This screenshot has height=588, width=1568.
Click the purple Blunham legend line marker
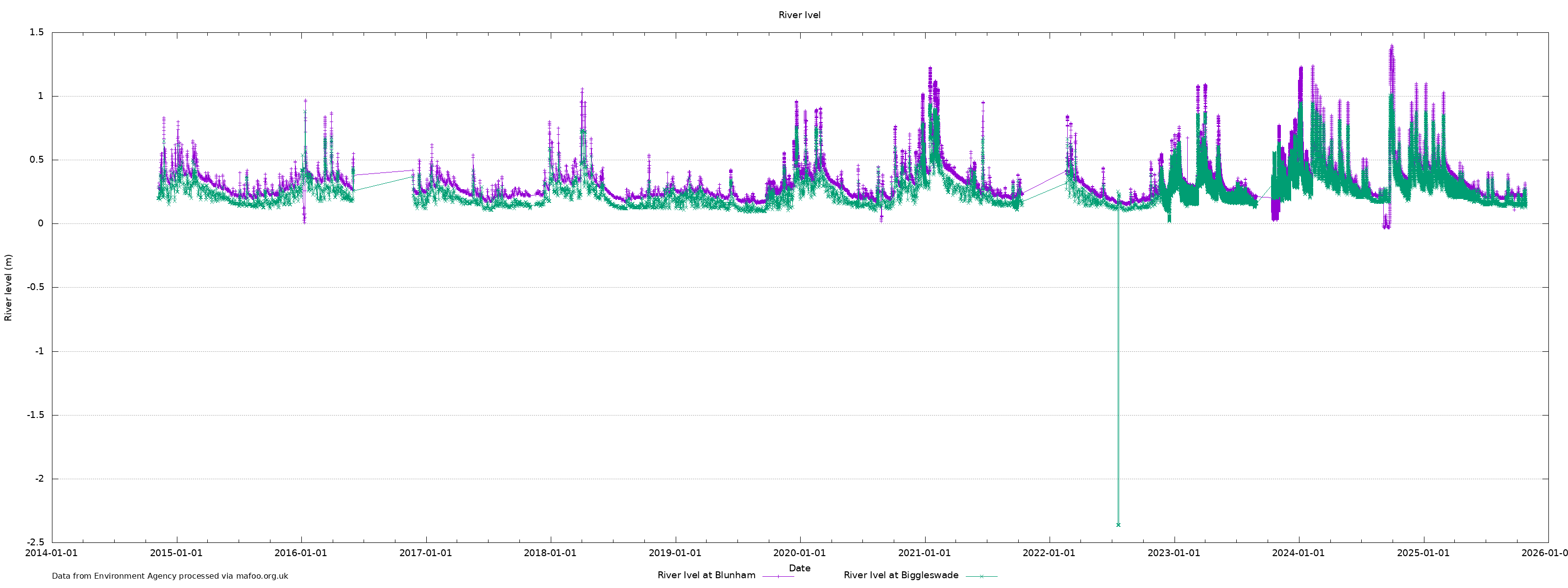pyautogui.click(x=778, y=576)
